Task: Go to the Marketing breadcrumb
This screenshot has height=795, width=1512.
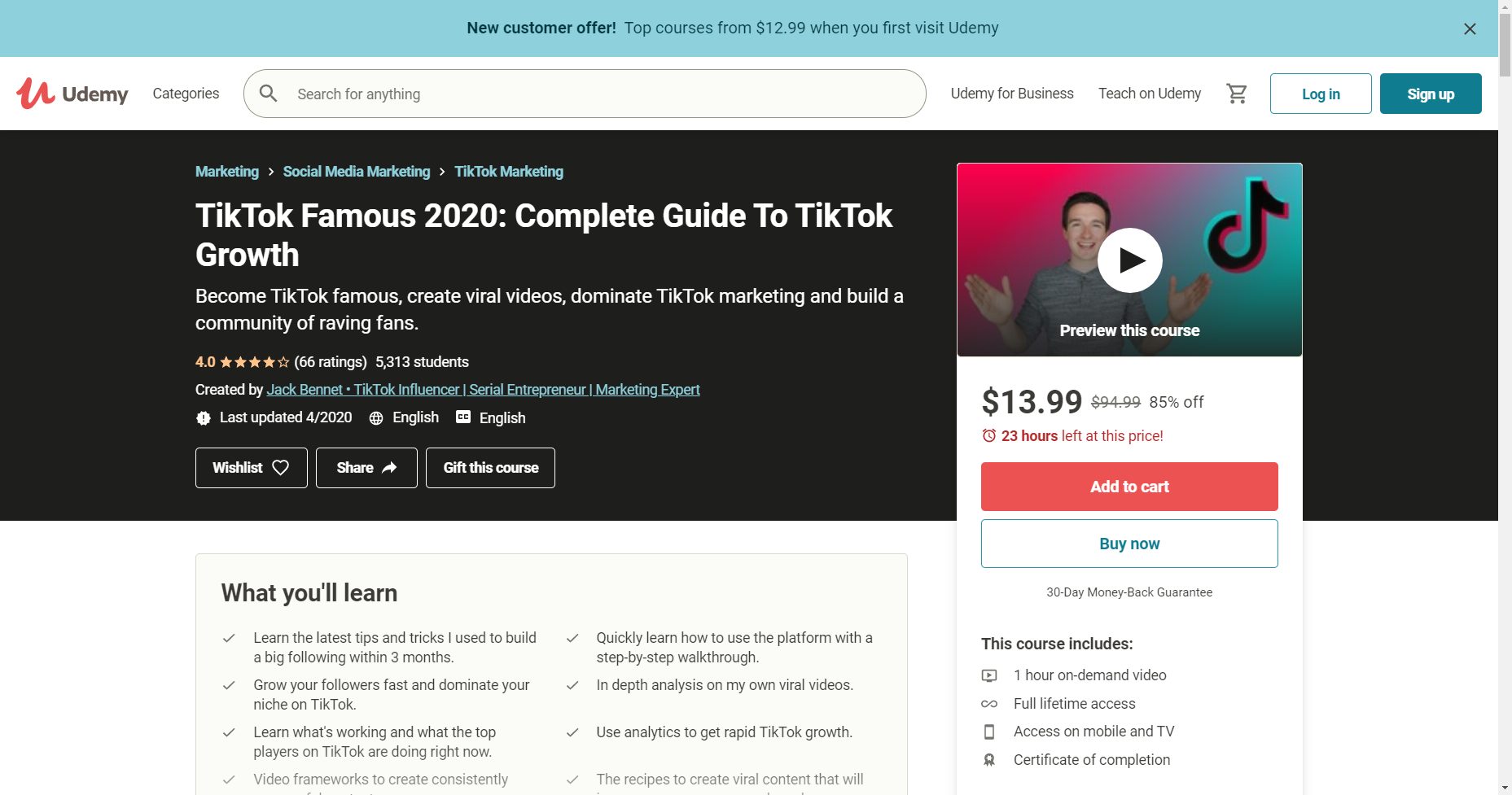Action: [227, 172]
